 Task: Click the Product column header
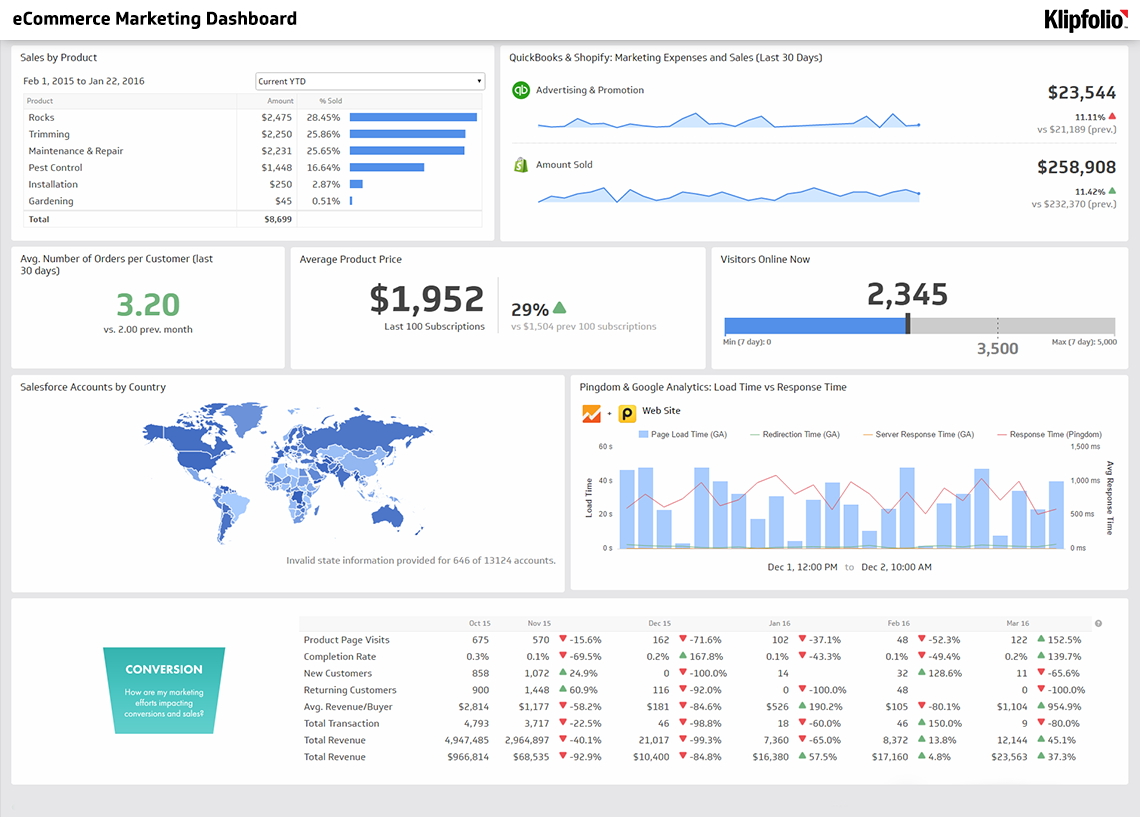point(41,101)
